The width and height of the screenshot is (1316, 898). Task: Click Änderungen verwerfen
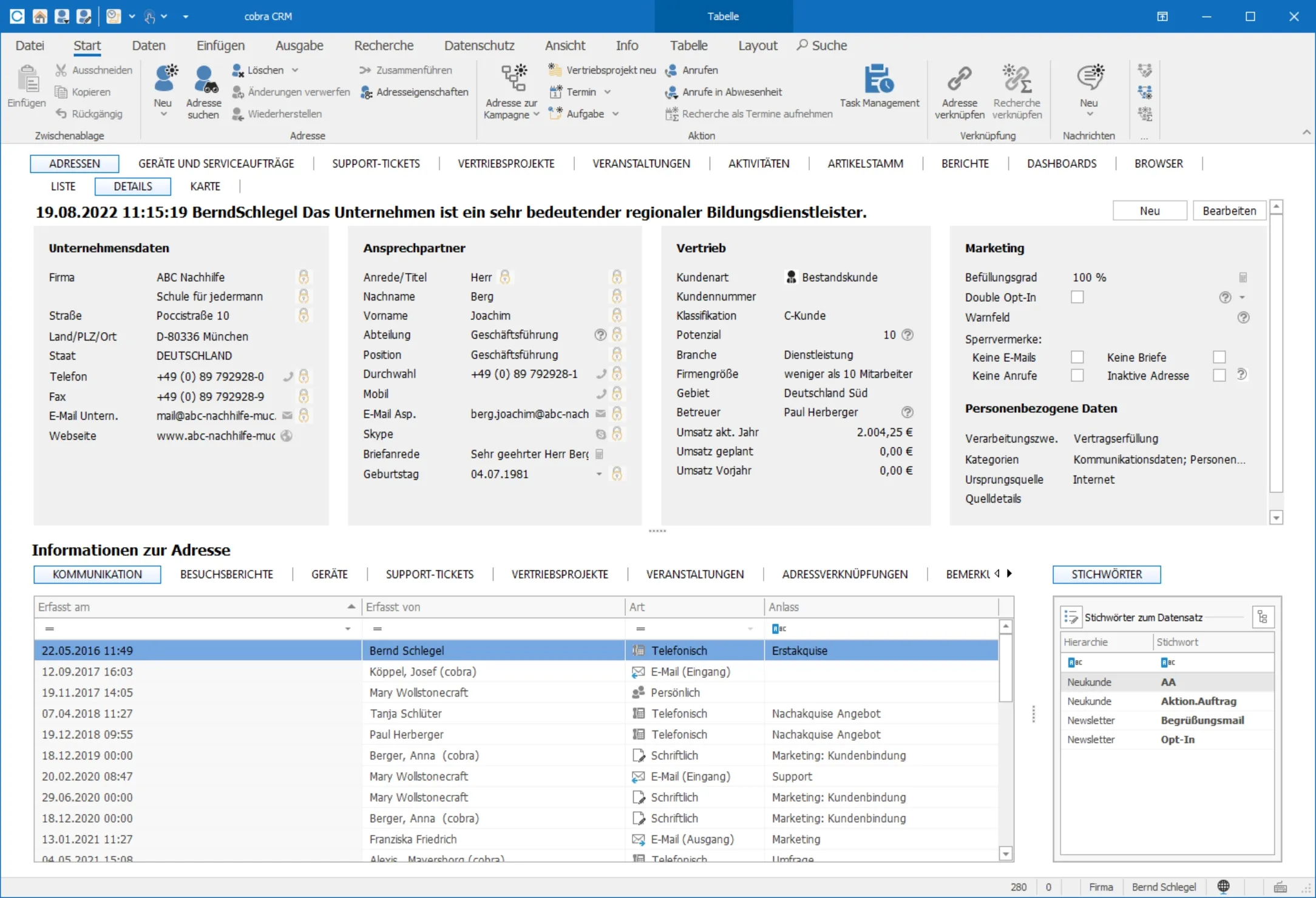tap(292, 92)
